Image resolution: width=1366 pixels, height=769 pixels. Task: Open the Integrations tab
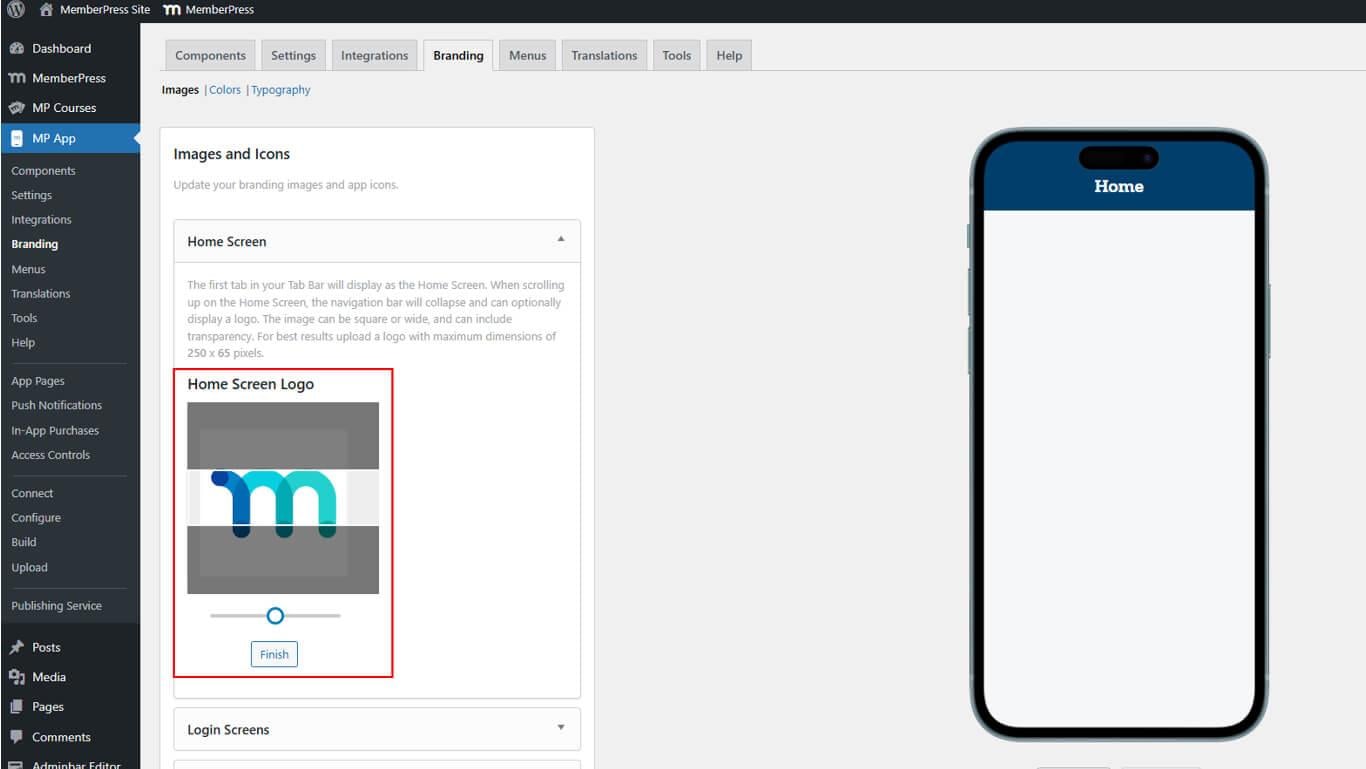(374, 56)
